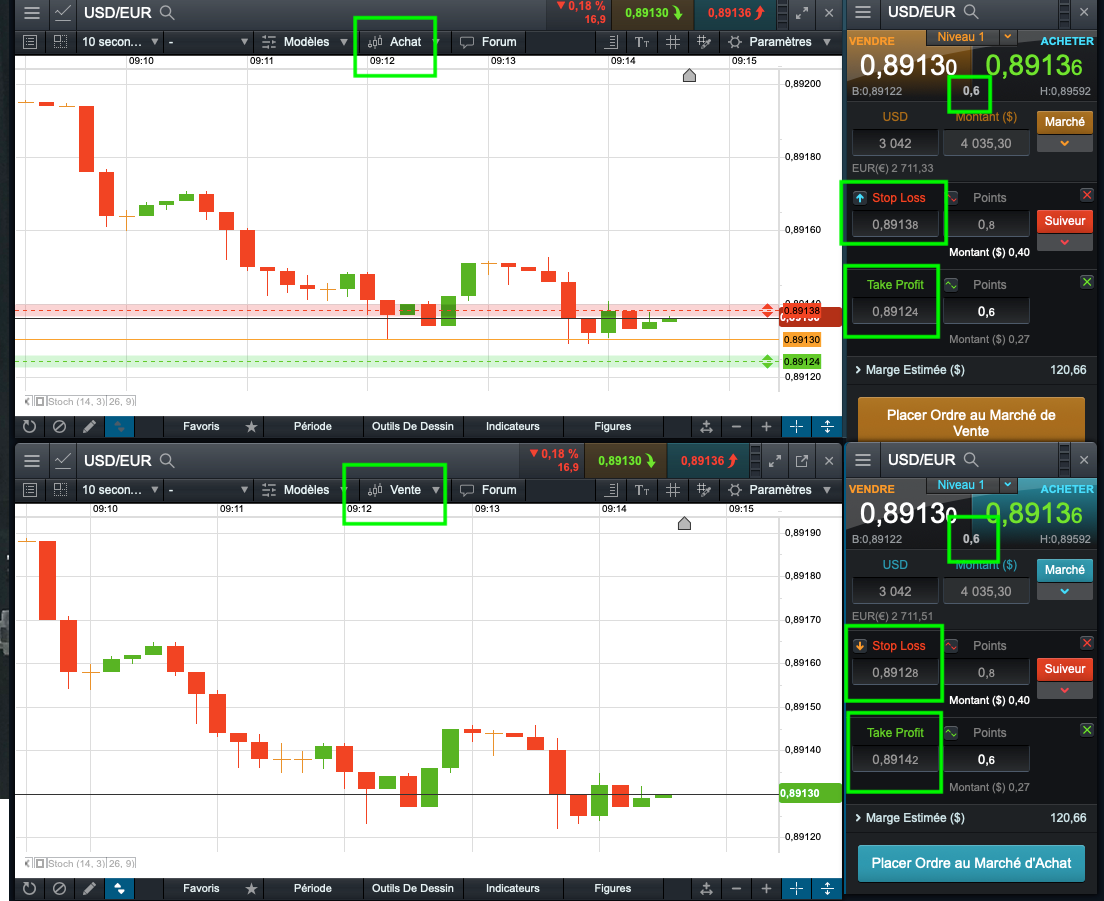Click the refresh icon in bottom chart footer
The width and height of the screenshot is (1104, 901).
(29, 888)
